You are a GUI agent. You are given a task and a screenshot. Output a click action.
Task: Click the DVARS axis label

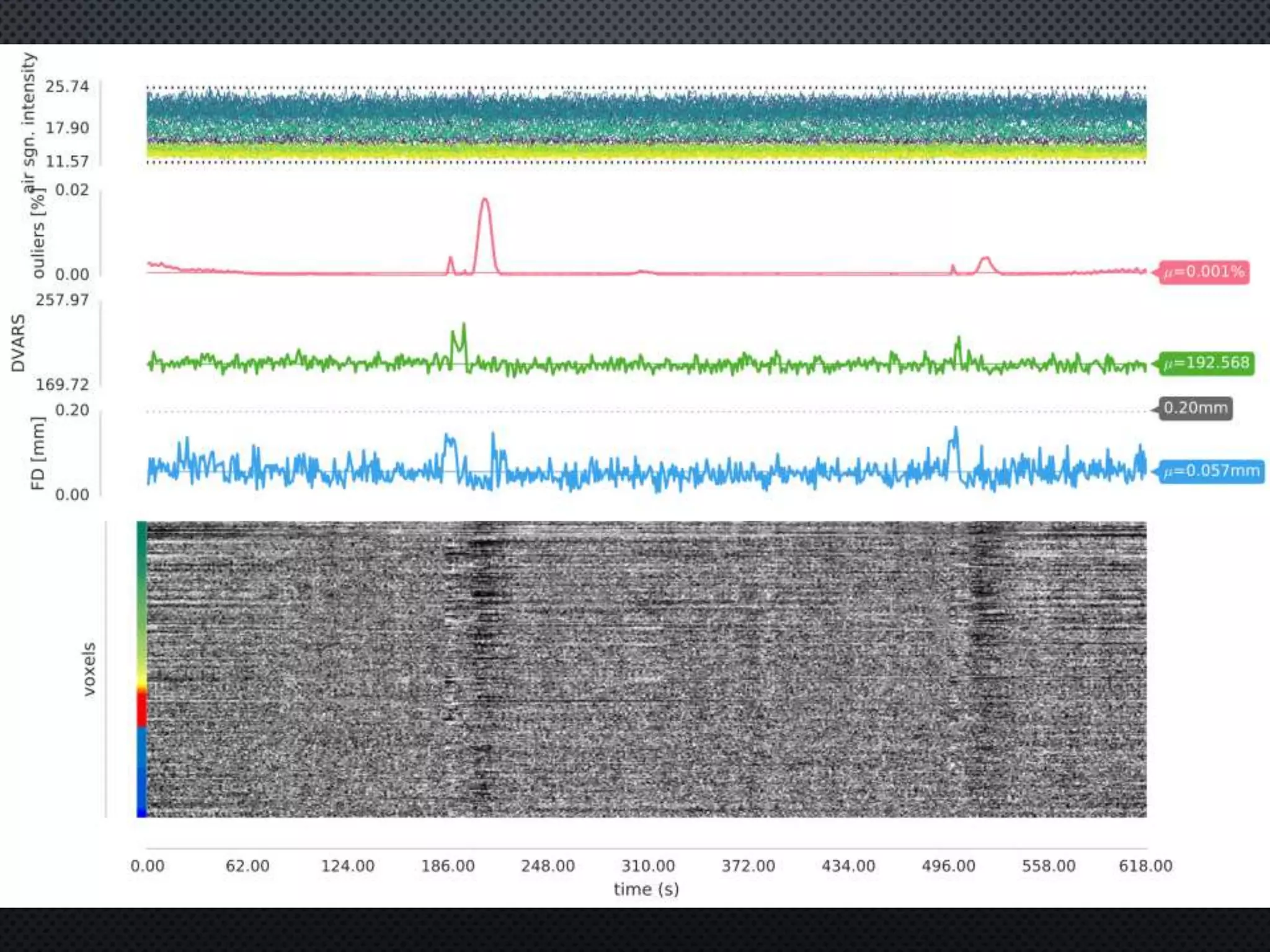point(19,343)
